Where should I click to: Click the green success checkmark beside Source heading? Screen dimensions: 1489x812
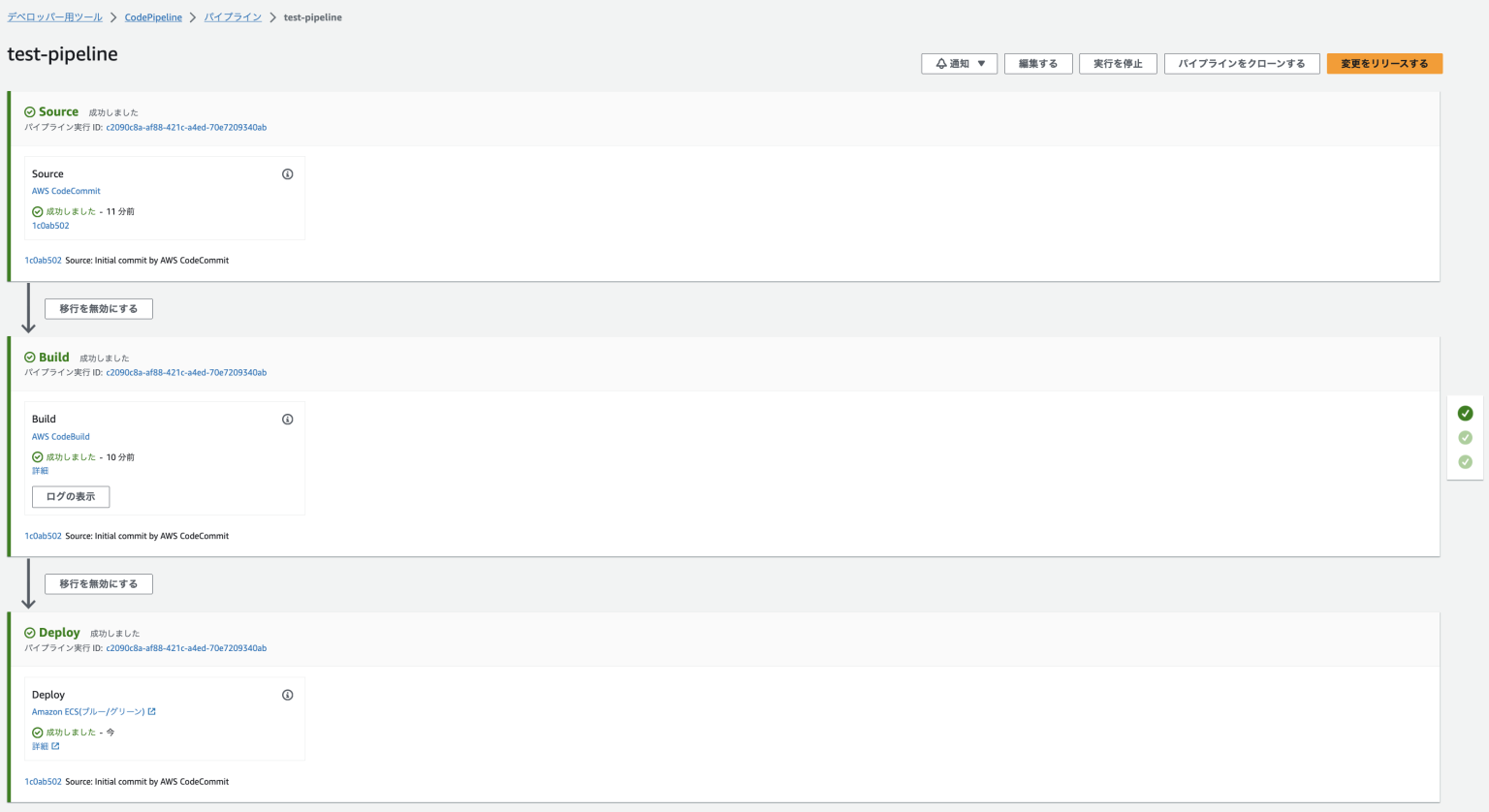point(30,110)
